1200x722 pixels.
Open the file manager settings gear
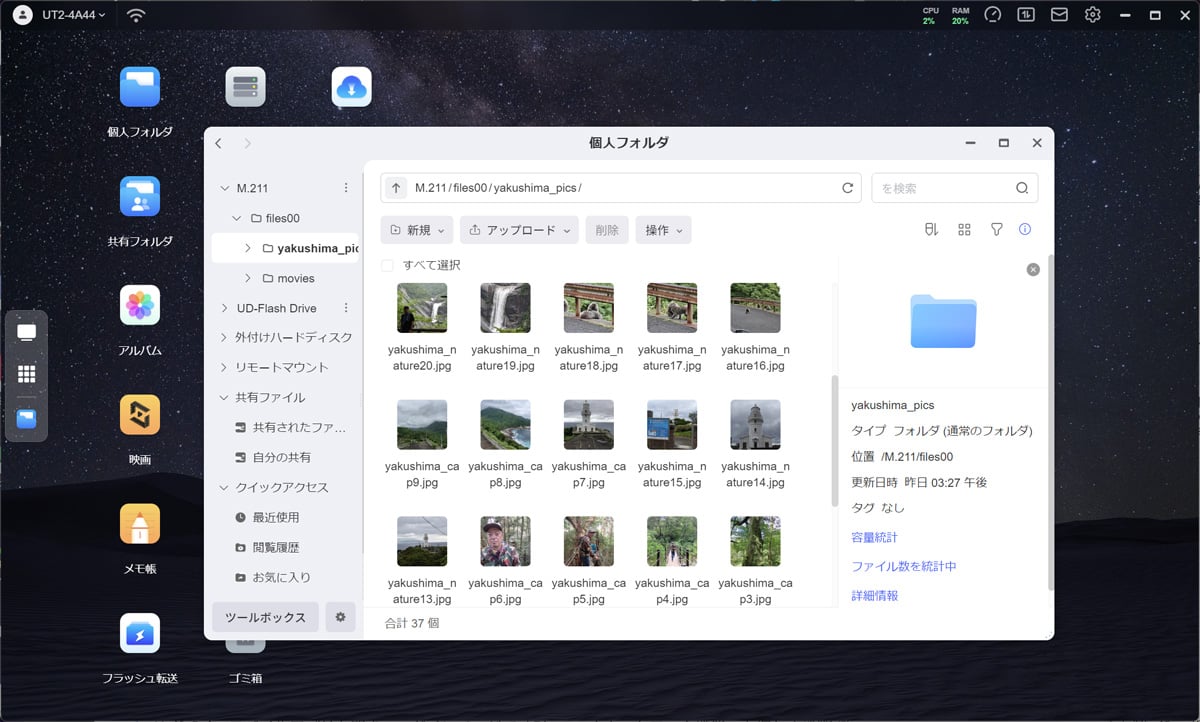click(340, 617)
